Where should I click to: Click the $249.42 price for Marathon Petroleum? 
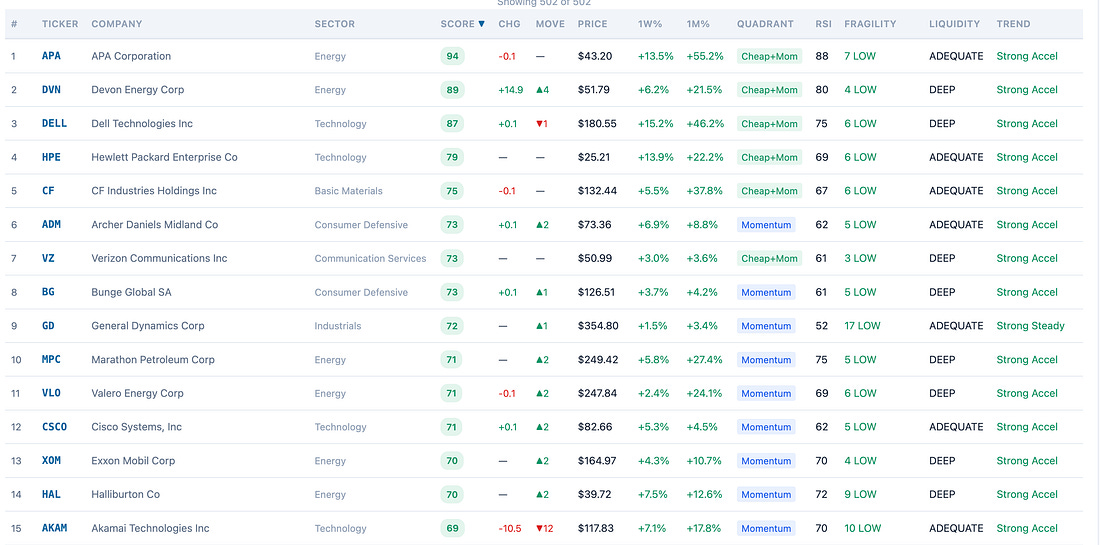598,359
